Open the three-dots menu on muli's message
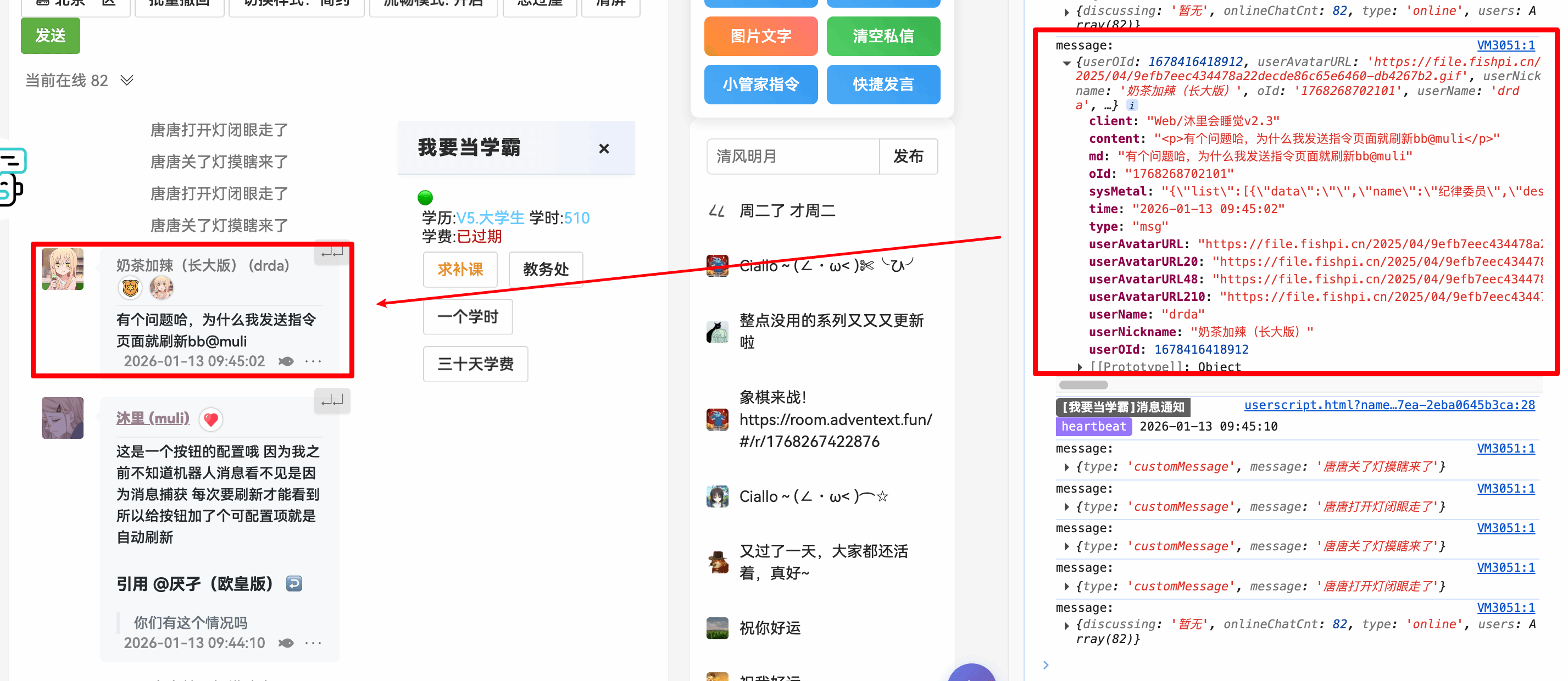Viewport: 1568px width, 681px height. pyautogui.click(x=313, y=643)
